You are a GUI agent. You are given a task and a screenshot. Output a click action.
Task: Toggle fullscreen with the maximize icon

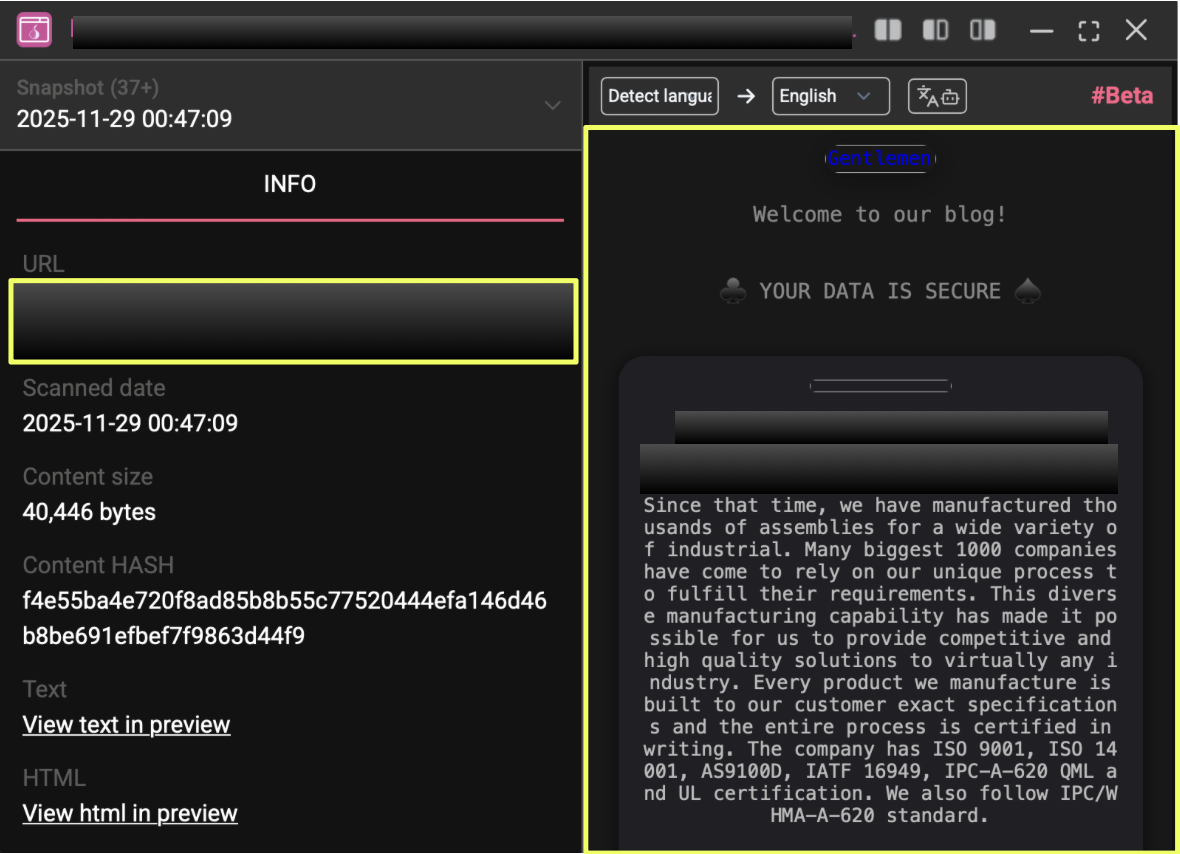[1089, 31]
